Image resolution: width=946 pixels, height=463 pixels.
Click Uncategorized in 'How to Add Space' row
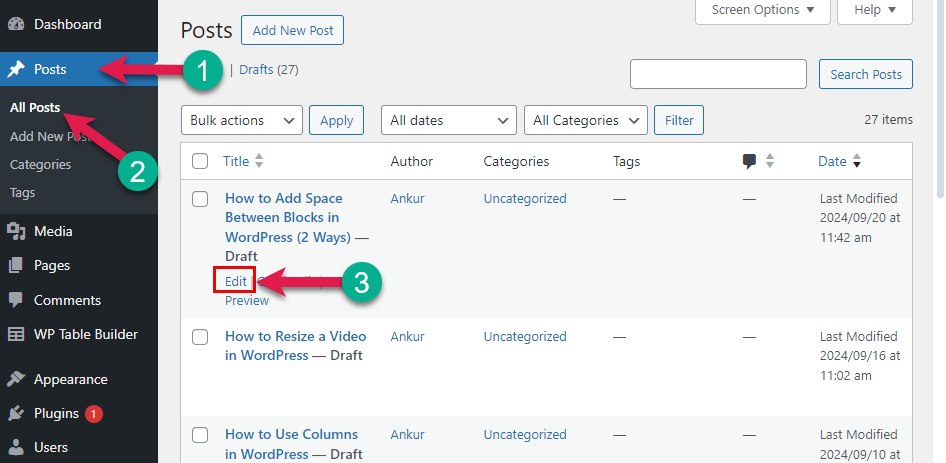tap(525, 199)
